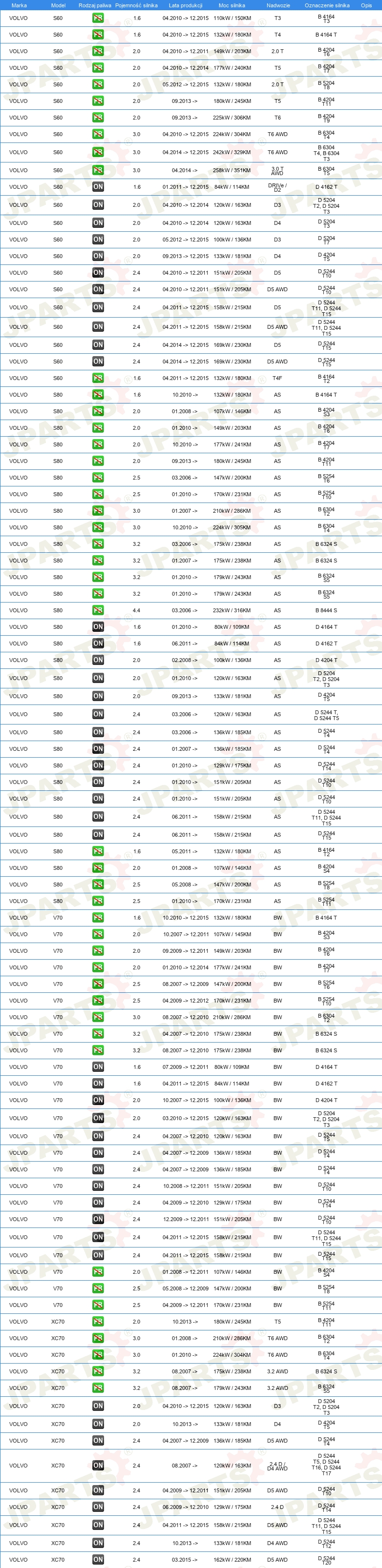
Task: Select petrol icon in S80 224kW / 305KM row
Action: tap(98, 527)
